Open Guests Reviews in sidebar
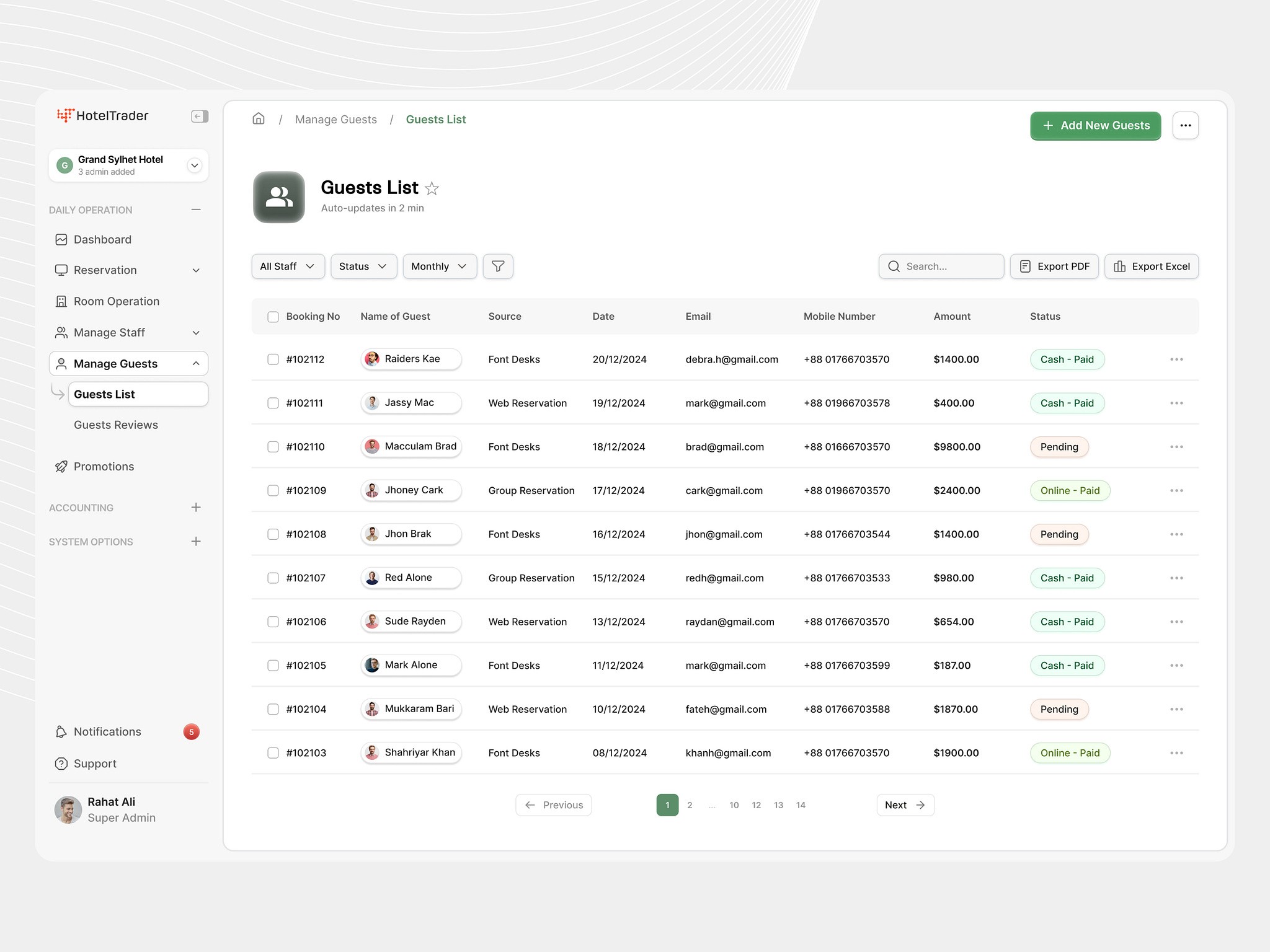The height and width of the screenshot is (952, 1270). [x=116, y=425]
